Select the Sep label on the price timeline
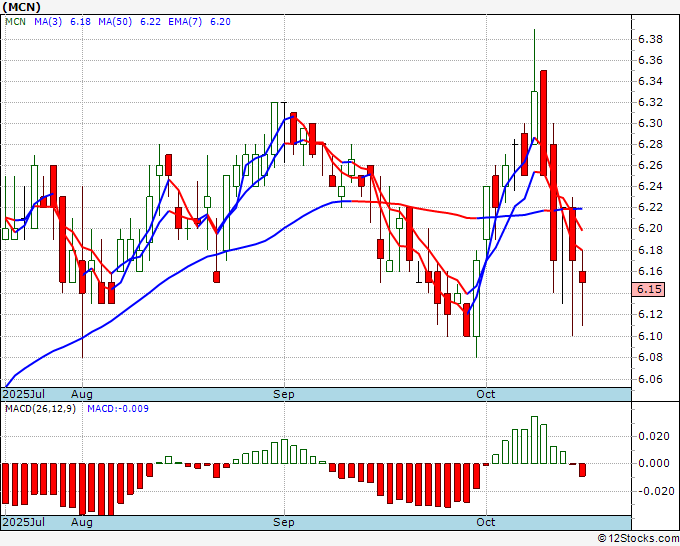The width and height of the screenshot is (680, 546). pos(284,394)
